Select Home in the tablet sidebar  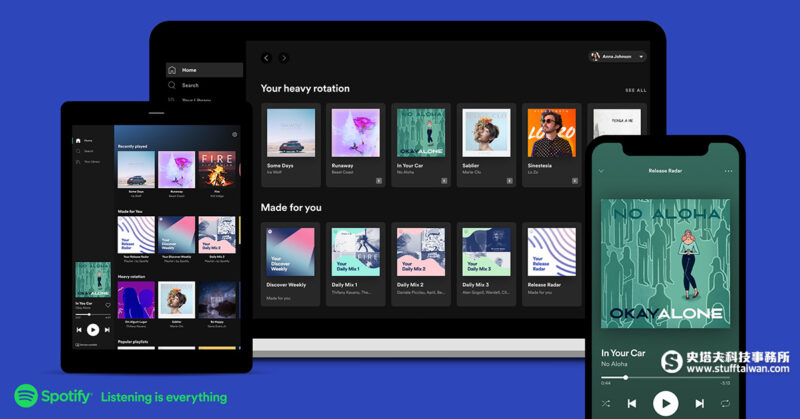[85, 140]
